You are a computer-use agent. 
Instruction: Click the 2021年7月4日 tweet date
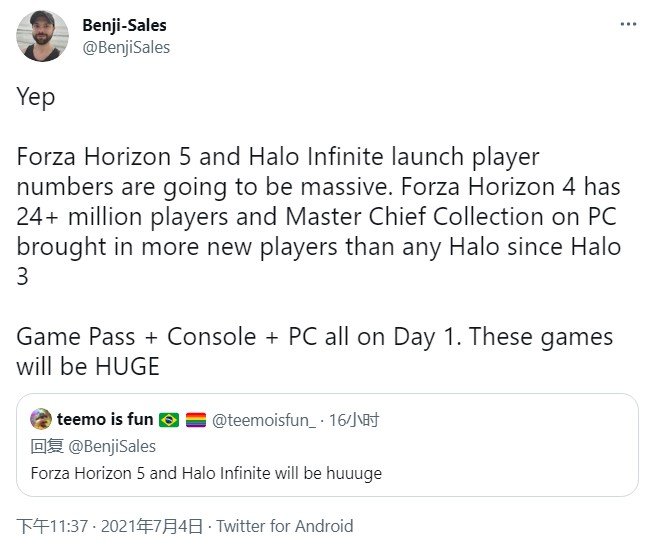click(x=152, y=526)
